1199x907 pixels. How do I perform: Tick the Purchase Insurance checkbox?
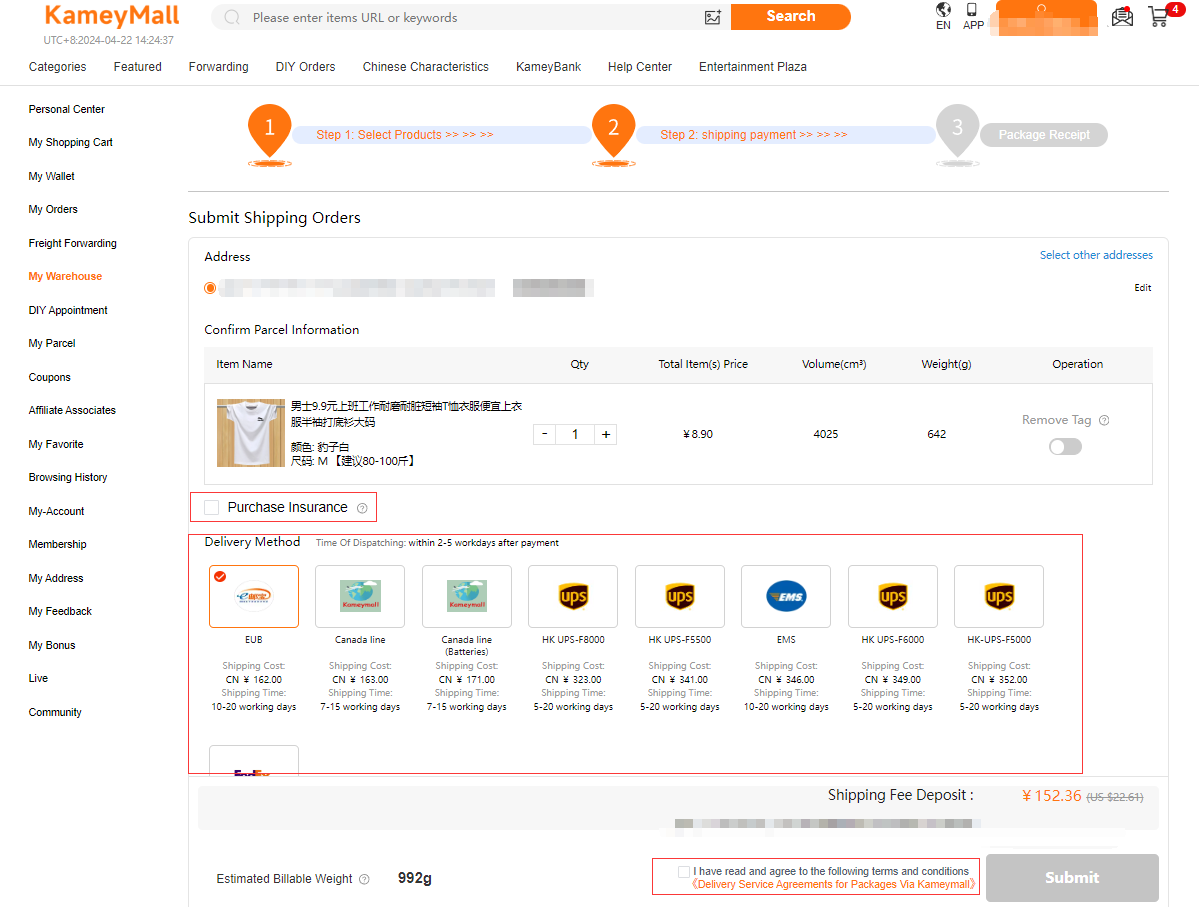click(x=212, y=508)
